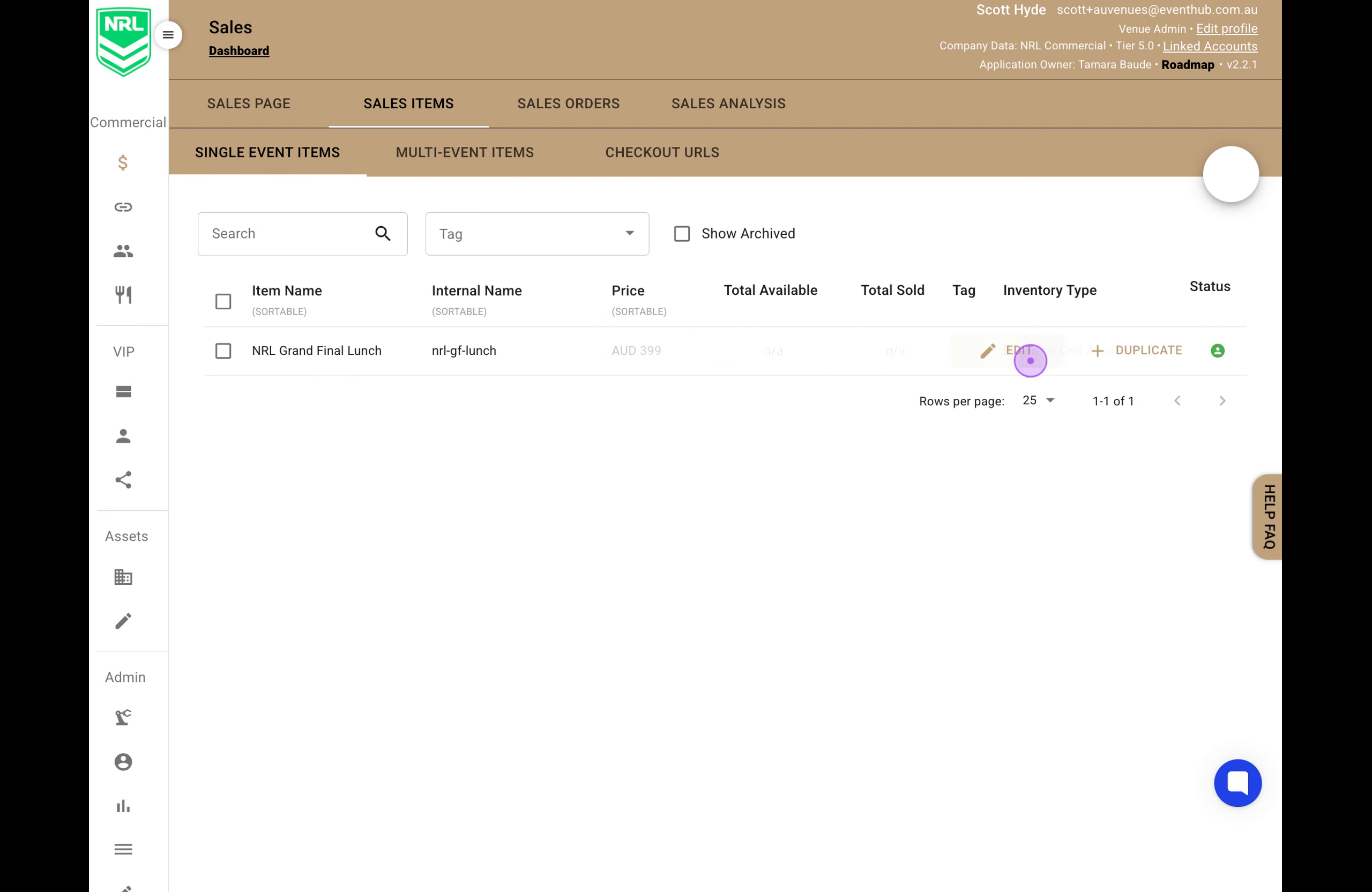Open the Roadmap link
The width and height of the screenshot is (1372, 892).
click(1188, 64)
